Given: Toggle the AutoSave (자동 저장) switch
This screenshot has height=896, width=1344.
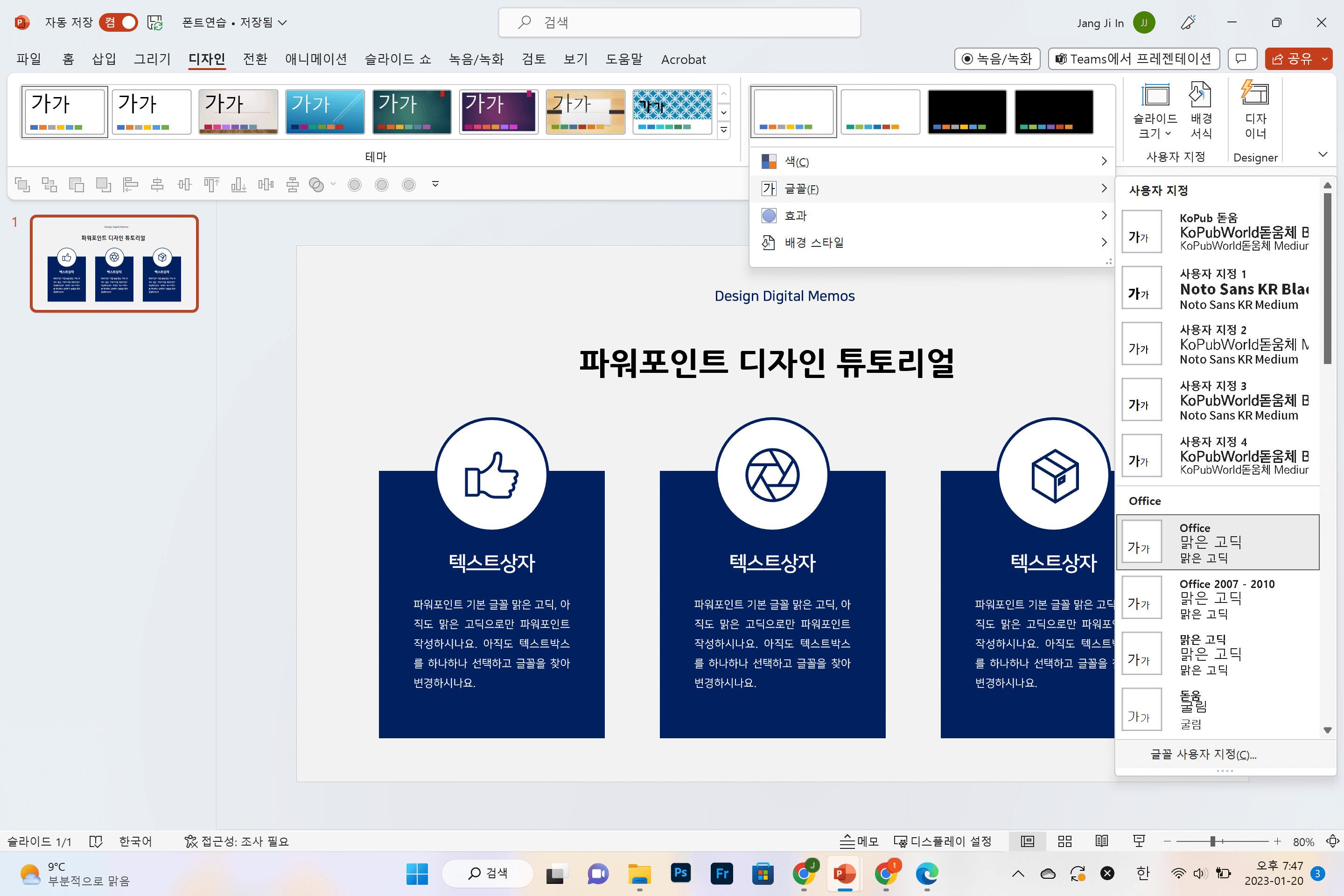Looking at the screenshot, I should click(x=119, y=22).
